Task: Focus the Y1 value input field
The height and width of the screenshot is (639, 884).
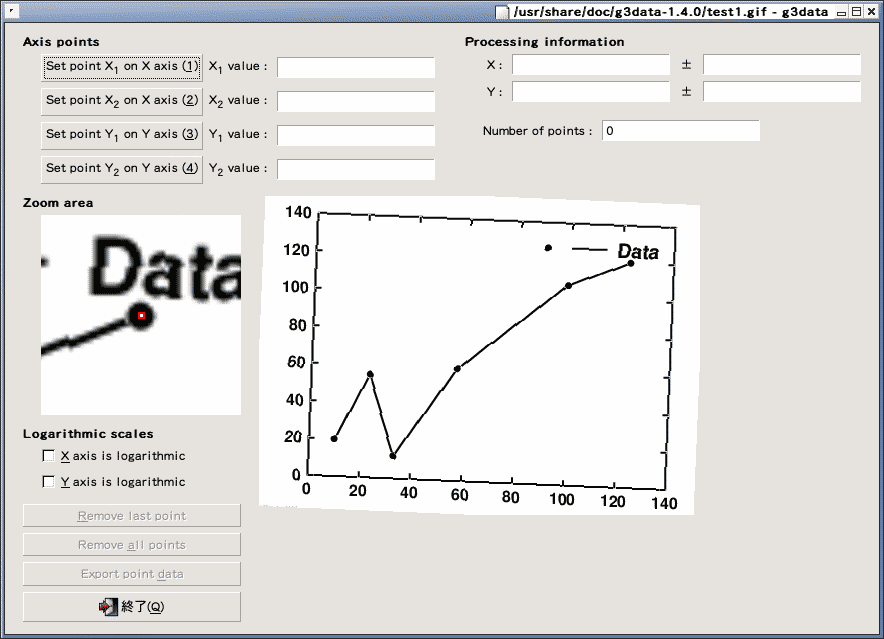Action: tap(356, 135)
